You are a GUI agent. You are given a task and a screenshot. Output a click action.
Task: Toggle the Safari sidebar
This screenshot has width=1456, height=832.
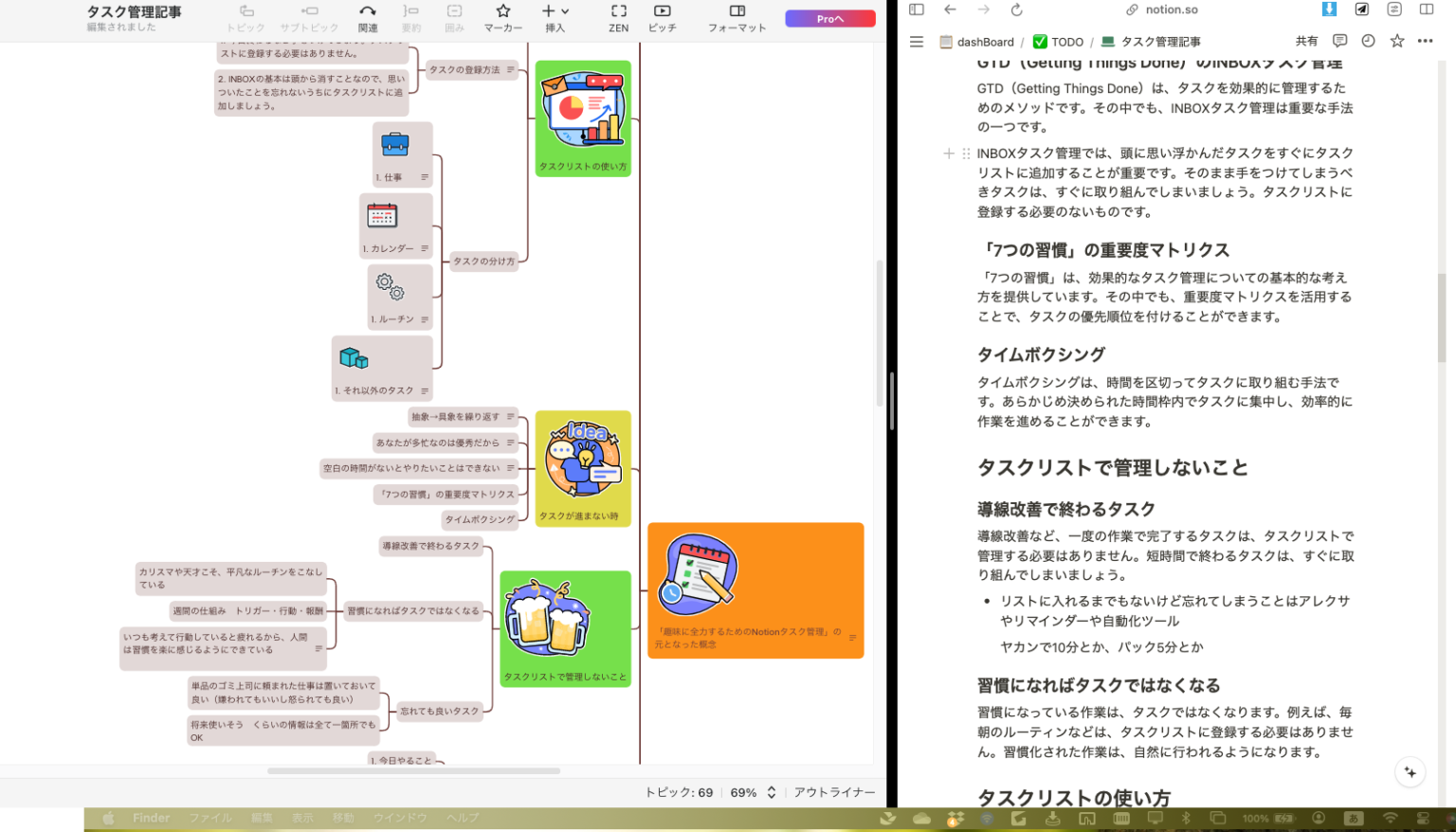(x=916, y=9)
